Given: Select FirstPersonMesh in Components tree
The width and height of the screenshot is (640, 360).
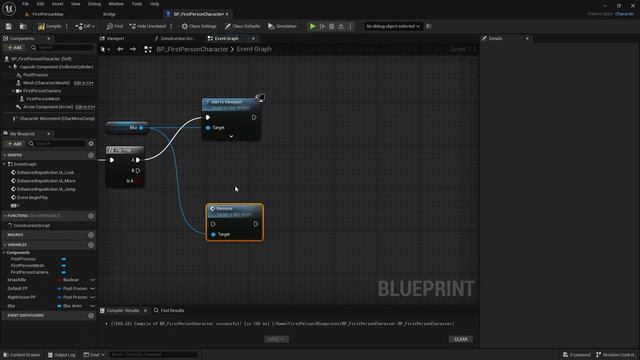Looking at the screenshot, I should (x=43, y=99).
